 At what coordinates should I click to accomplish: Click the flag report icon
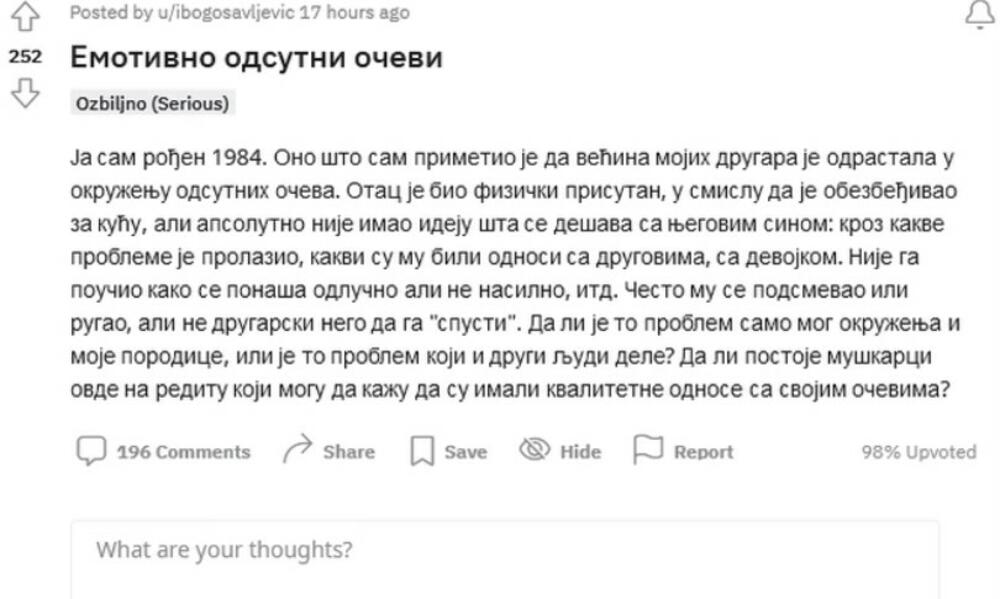648,451
